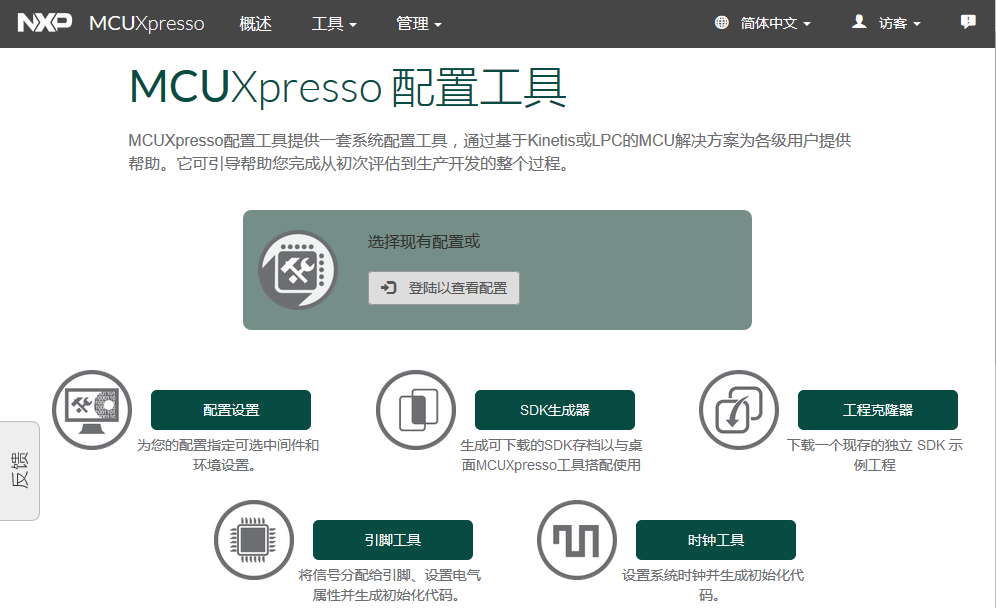The height and width of the screenshot is (608, 996).
Task: Open the 工程克隆器 project cloner
Action: pyautogui.click(x=878, y=410)
